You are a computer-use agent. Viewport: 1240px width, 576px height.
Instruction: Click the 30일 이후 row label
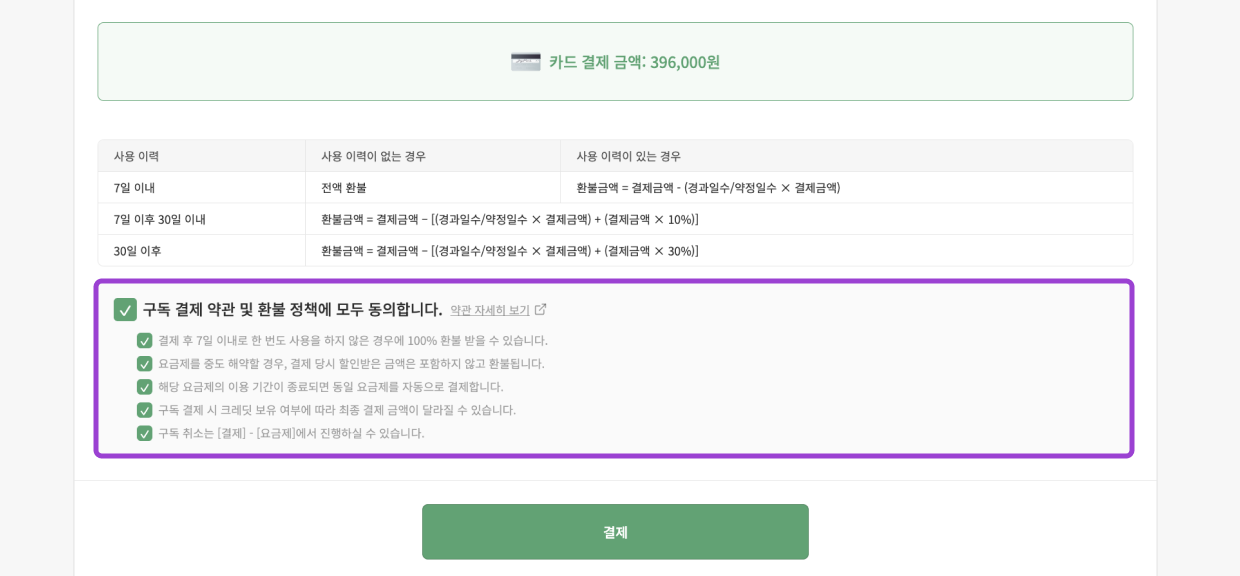coord(137,251)
